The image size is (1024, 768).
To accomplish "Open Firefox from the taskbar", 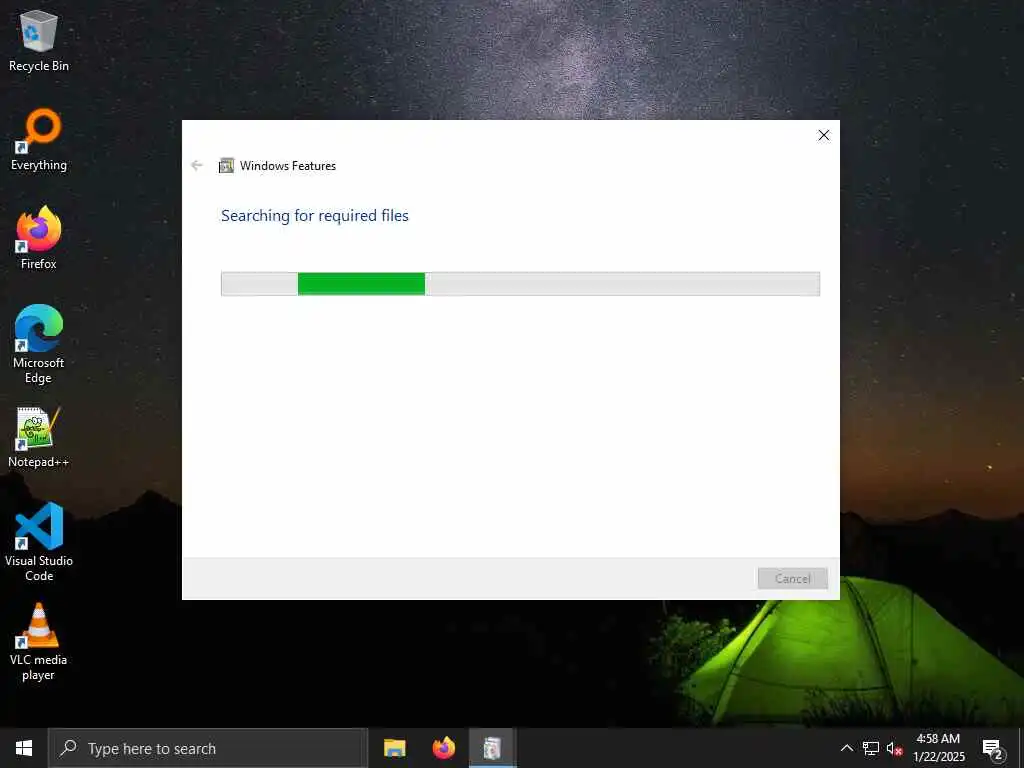I will pos(443,748).
